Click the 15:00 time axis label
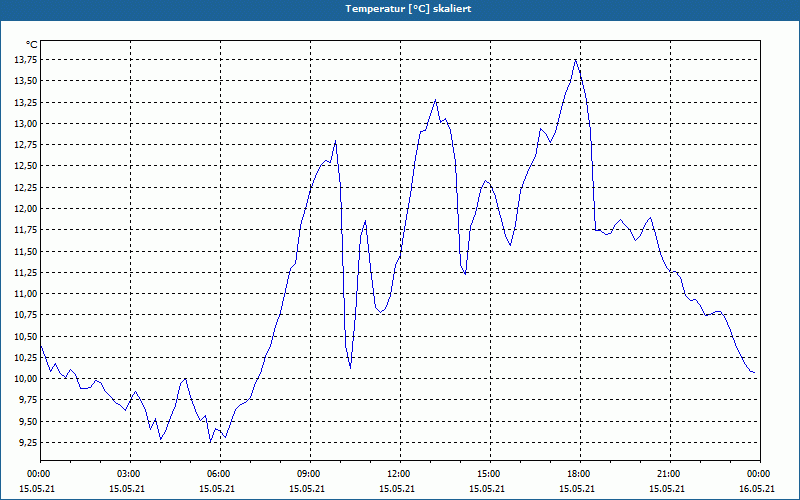Viewport: 800px width, 500px height. pos(487,474)
